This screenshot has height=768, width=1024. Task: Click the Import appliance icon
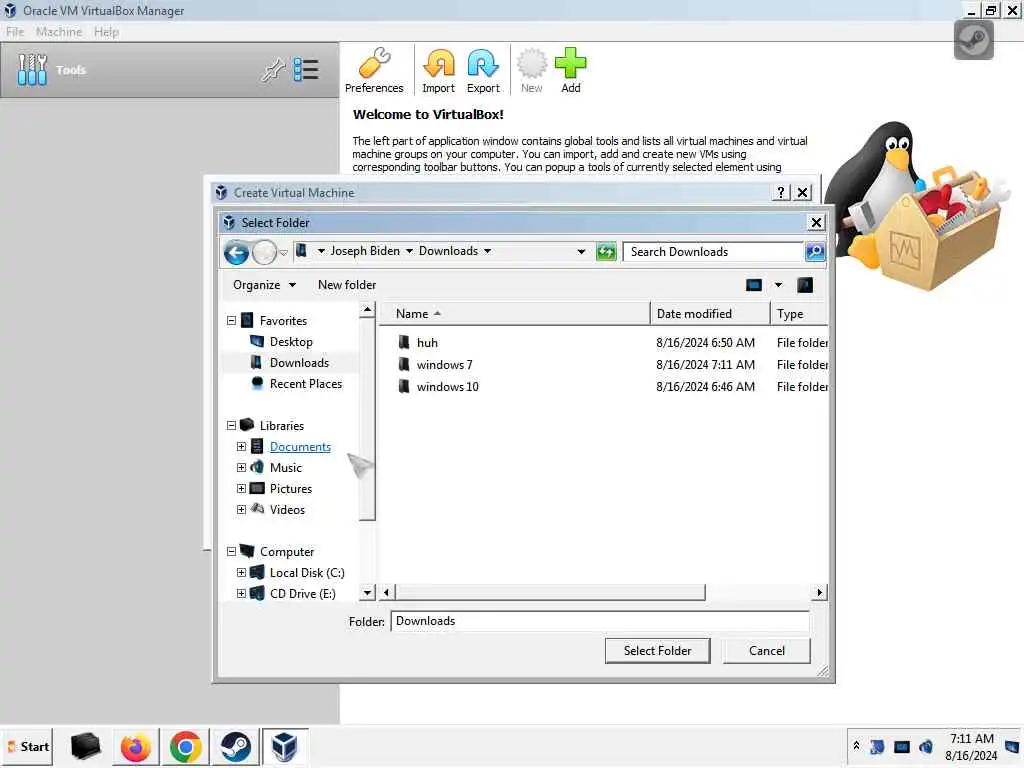coord(438,64)
